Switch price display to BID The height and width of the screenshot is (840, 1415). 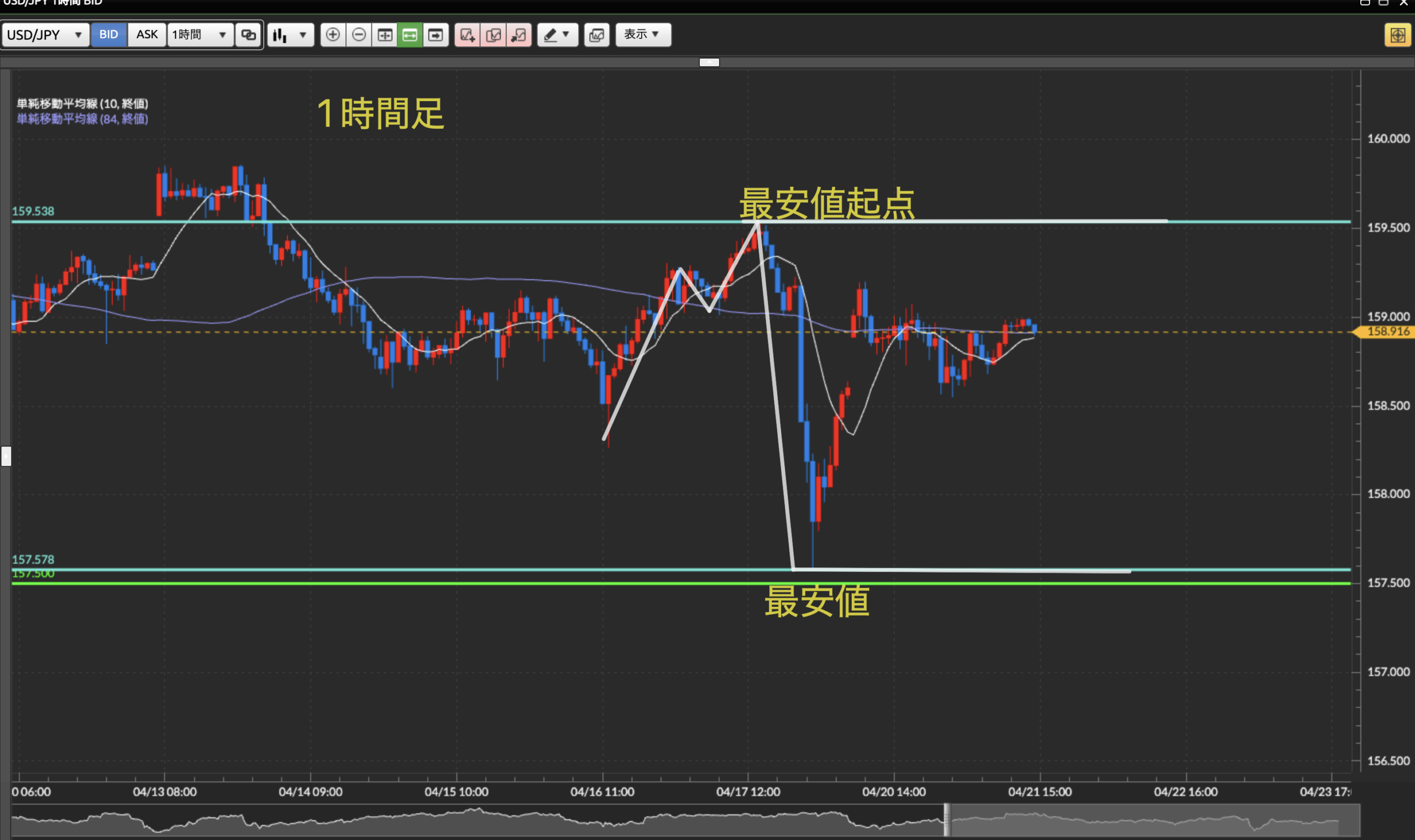(x=109, y=34)
